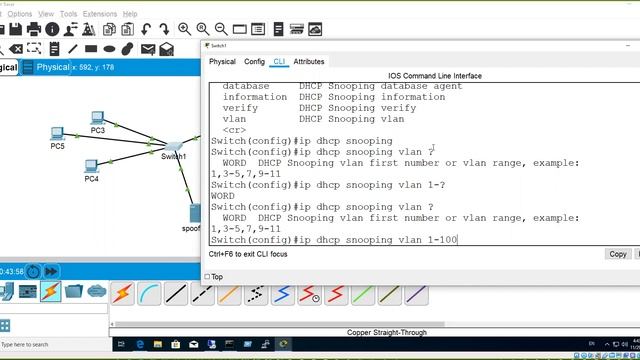
Task: Click the cable palette horizontal scrollbar
Action: point(280,324)
